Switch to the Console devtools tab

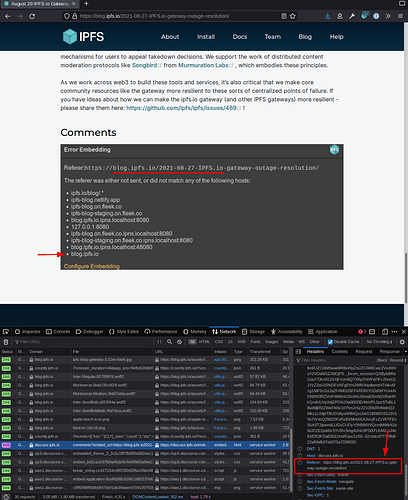58,332
